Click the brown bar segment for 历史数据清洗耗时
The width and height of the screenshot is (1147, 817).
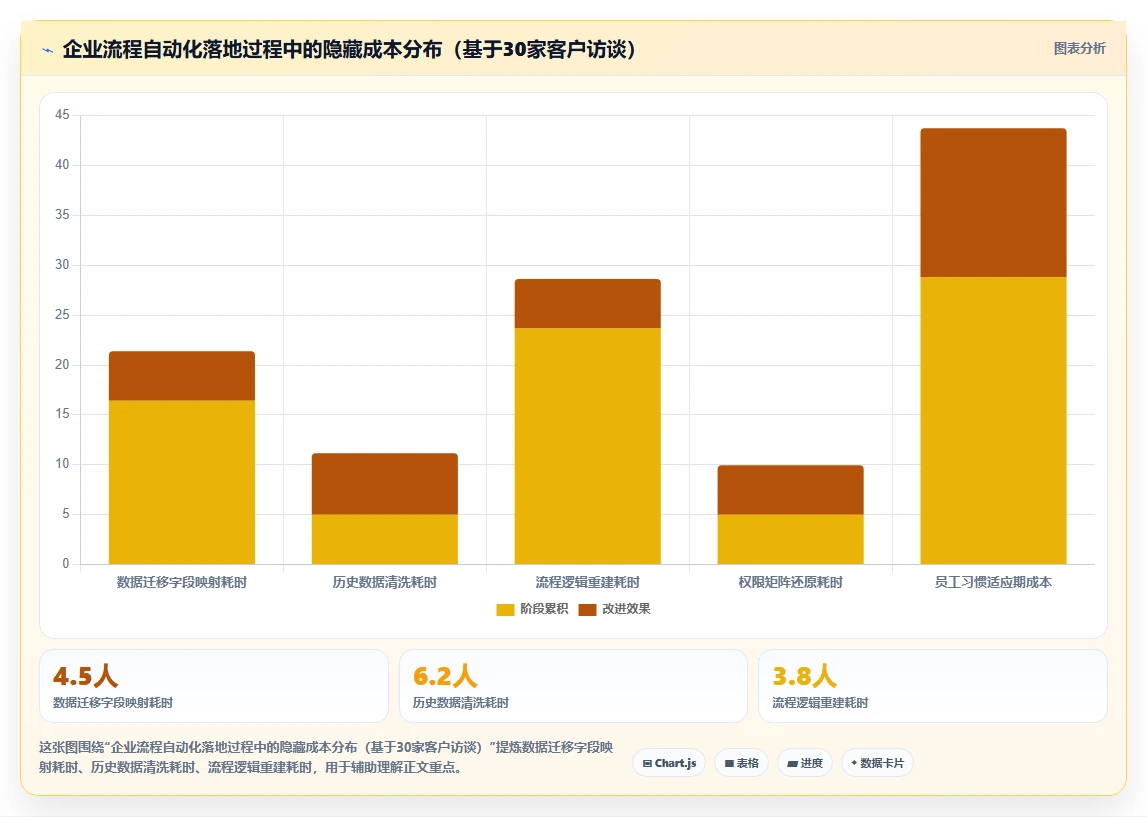[385, 483]
